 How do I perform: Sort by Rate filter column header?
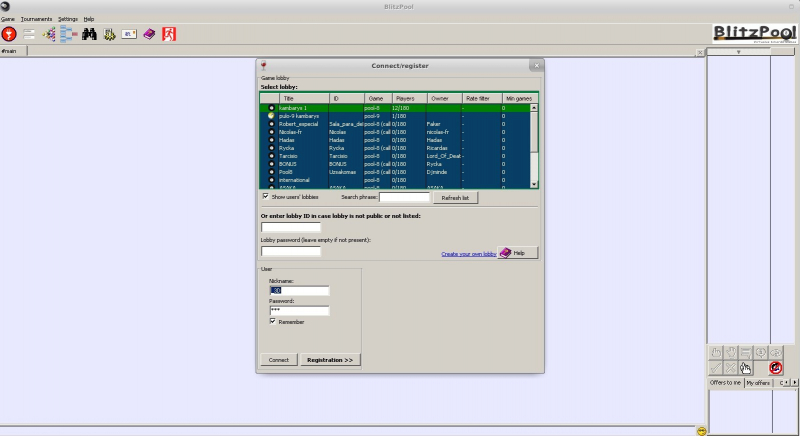point(482,98)
